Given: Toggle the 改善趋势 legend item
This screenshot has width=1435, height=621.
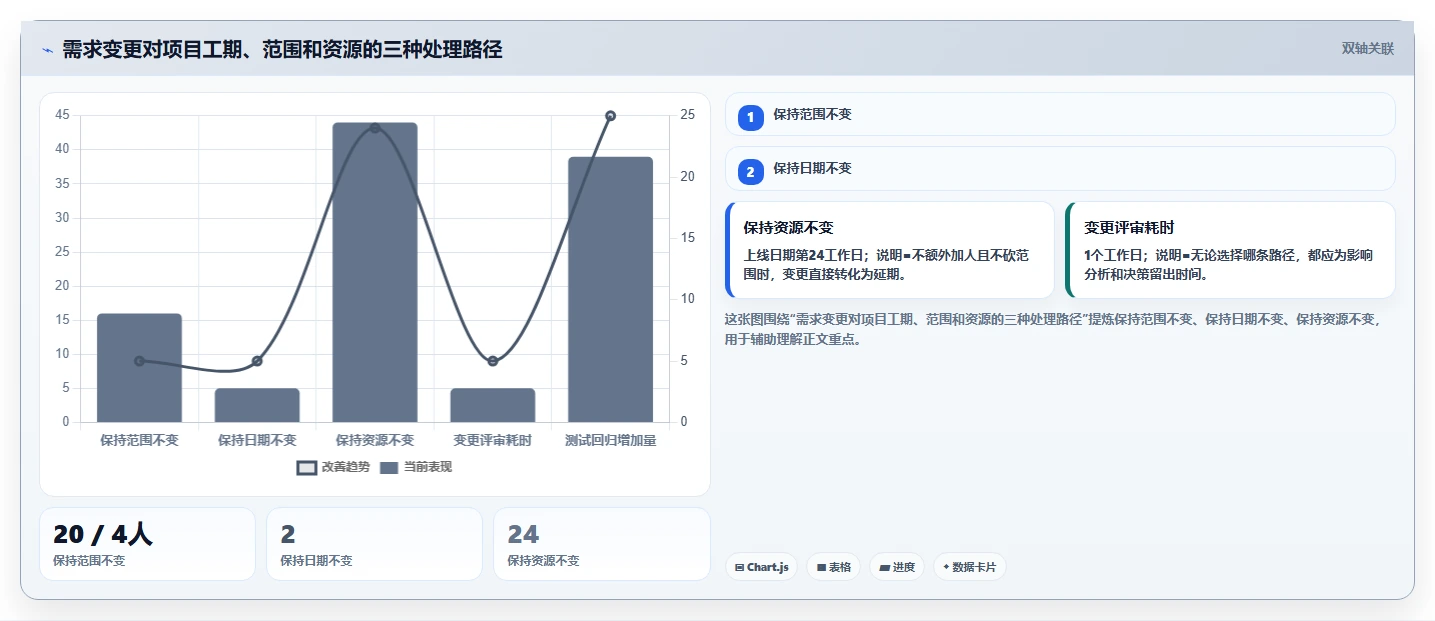Looking at the screenshot, I should click(x=333, y=467).
